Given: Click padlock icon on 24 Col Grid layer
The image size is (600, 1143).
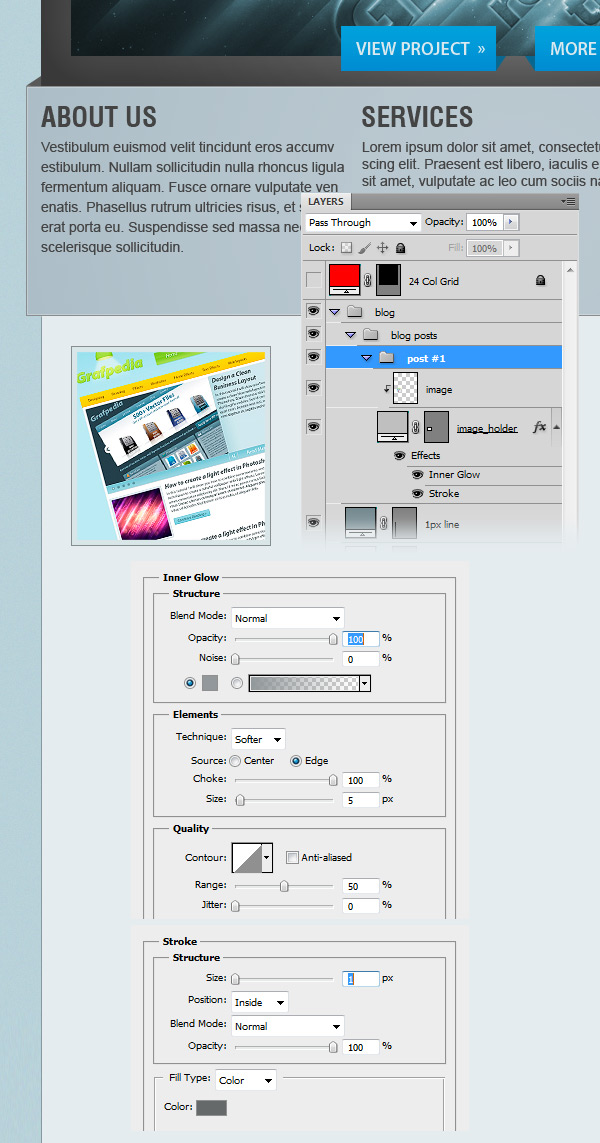Looking at the screenshot, I should [x=540, y=281].
